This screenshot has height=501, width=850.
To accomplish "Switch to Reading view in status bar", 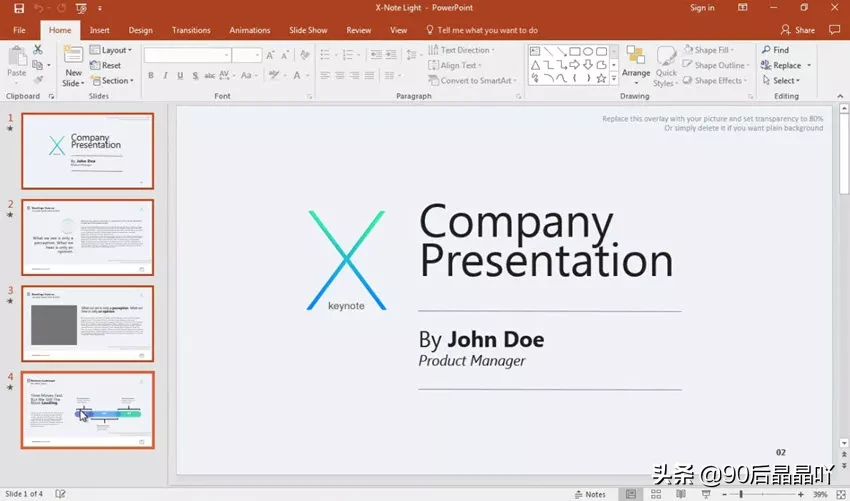I will [x=681, y=494].
